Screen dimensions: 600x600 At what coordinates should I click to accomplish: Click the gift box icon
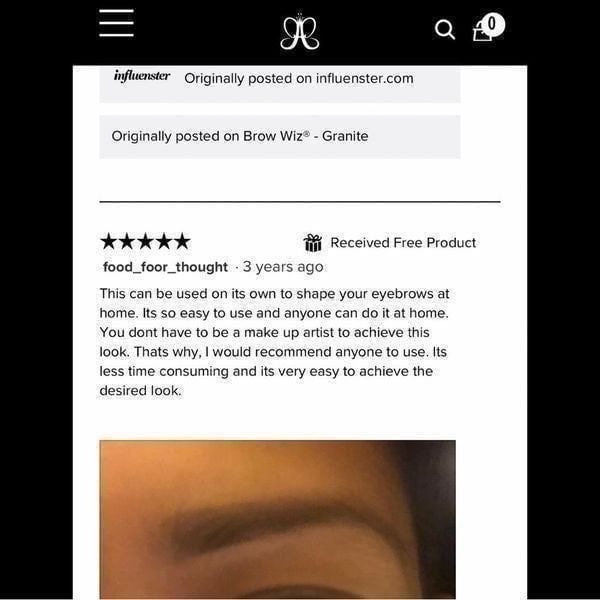[x=313, y=243]
